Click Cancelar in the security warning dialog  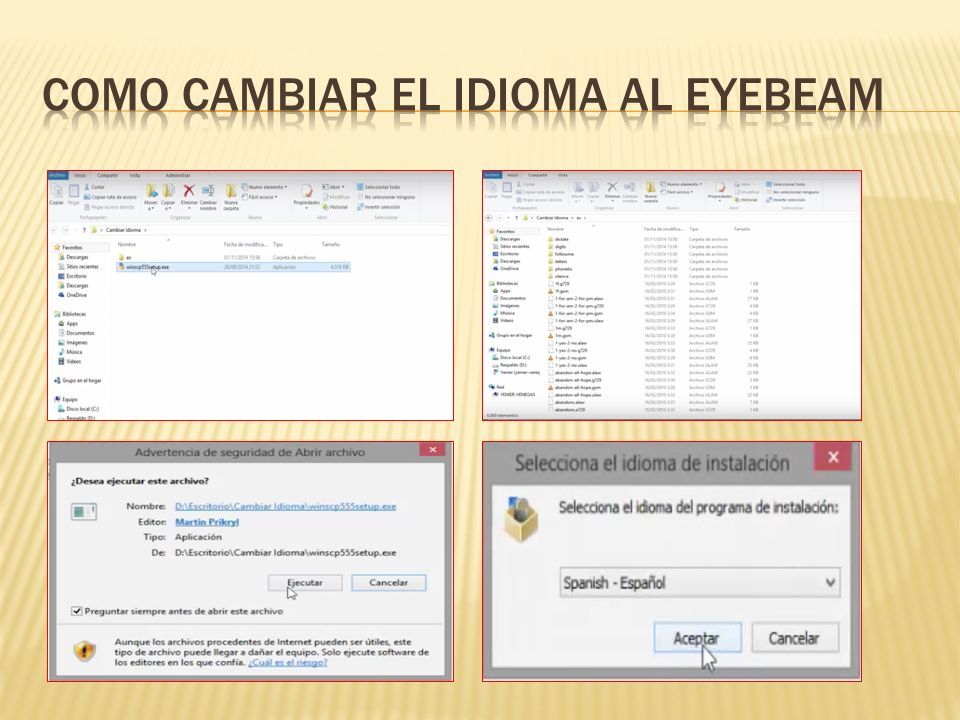point(388,582)
